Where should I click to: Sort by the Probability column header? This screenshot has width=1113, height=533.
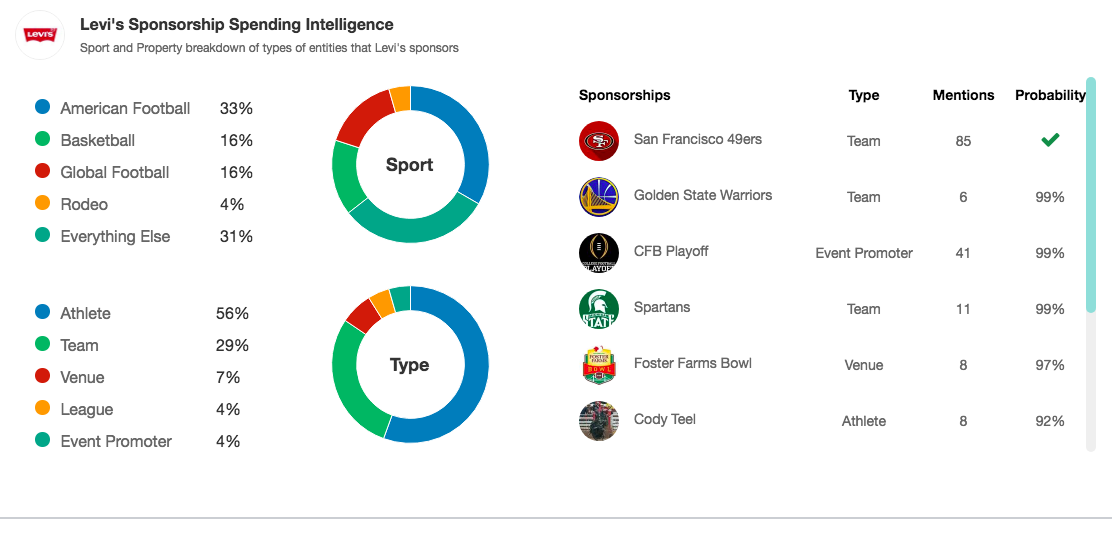[1050, 95]
